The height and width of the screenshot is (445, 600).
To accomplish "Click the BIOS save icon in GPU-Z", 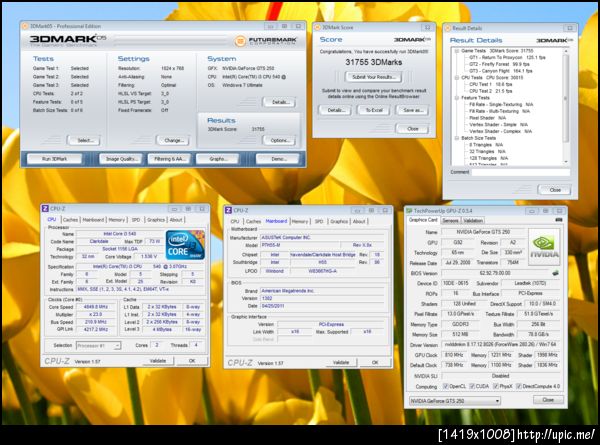I will [x=555, y=273].
